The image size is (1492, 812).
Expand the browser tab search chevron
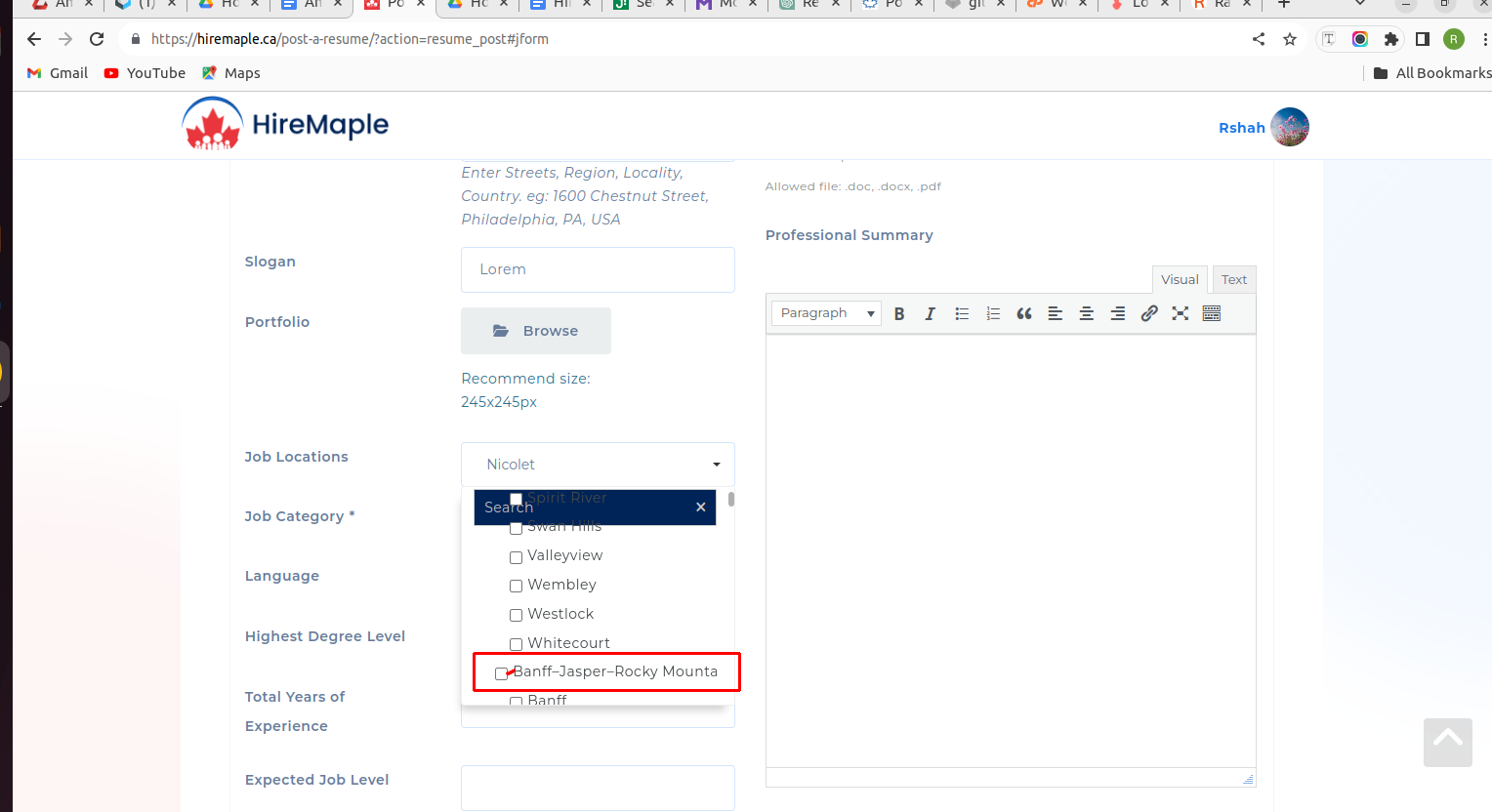click(1360, 4)
